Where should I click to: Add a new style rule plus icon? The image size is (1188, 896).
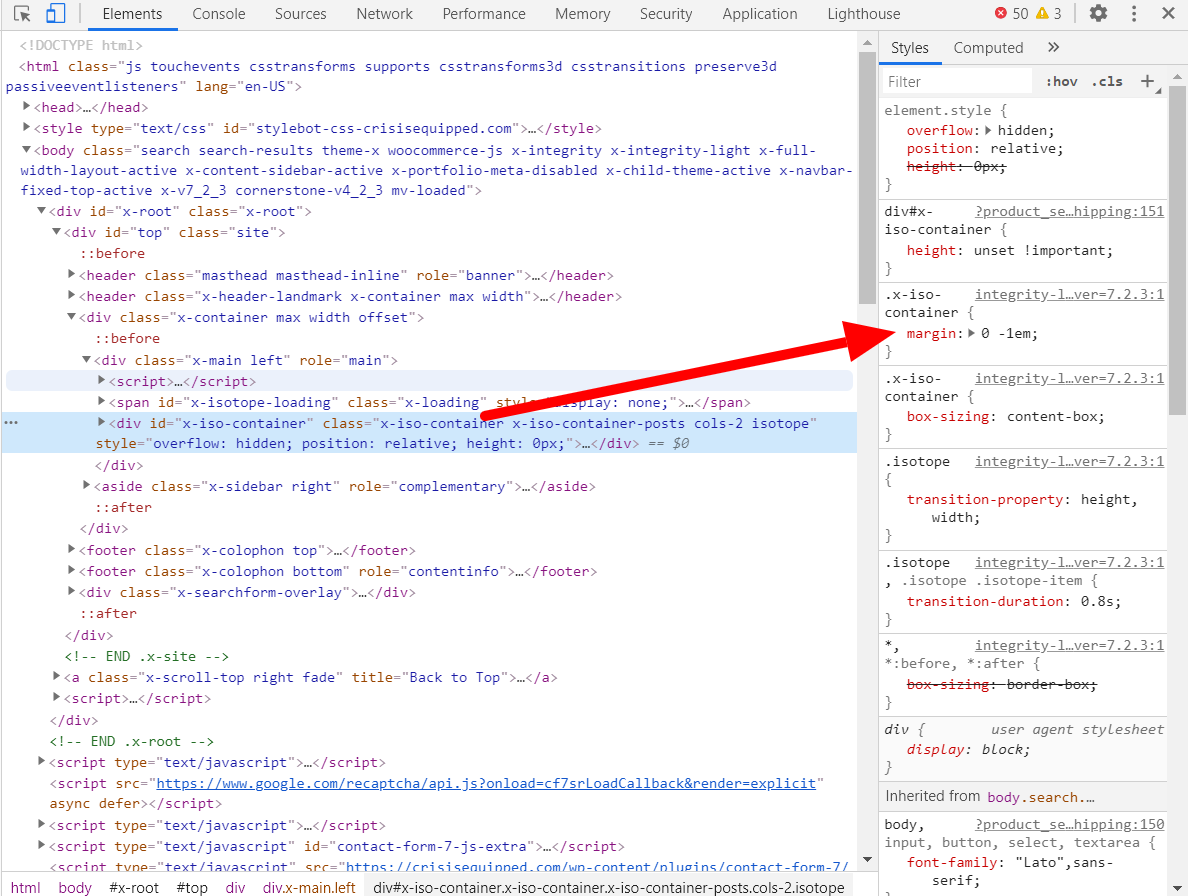pyautogui.click(x=1148, y=81)
